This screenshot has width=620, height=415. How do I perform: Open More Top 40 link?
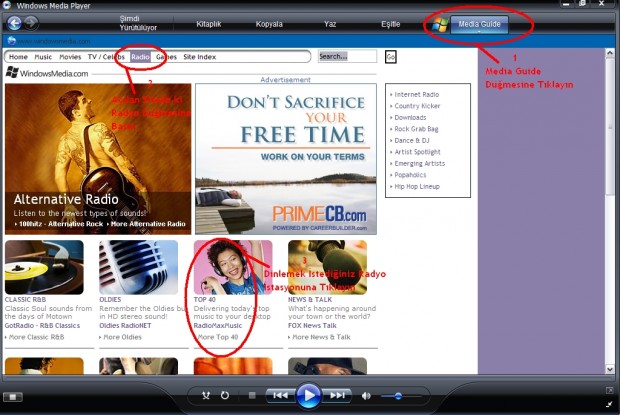point(216,337)
